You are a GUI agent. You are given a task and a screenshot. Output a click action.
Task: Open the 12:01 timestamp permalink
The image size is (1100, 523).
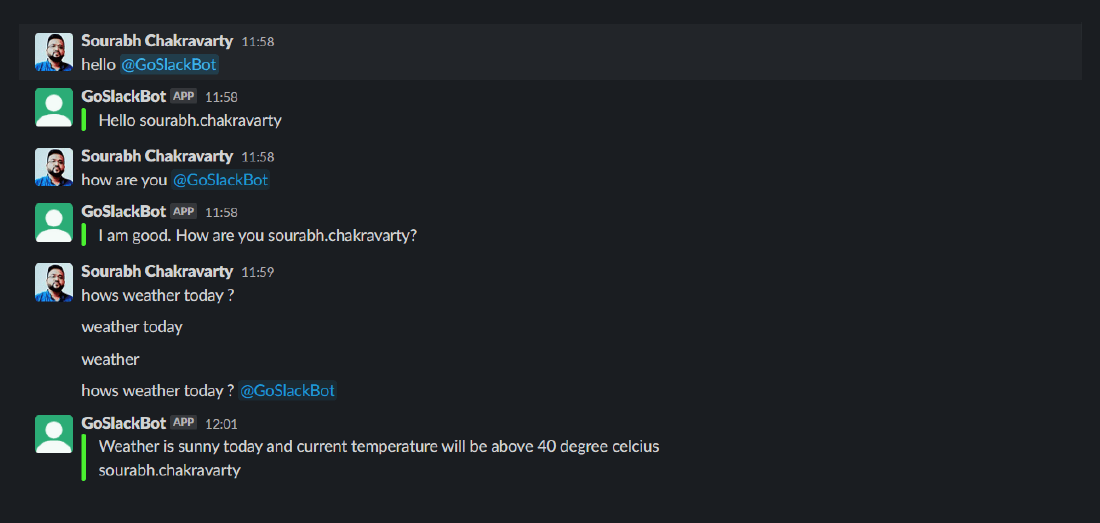click(x=221, y=424)
